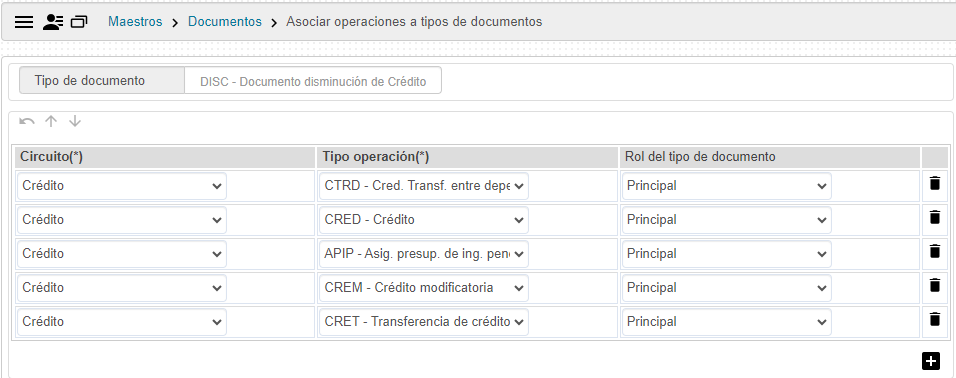Delete the APIP operation row
956x378 pixels.
[935, 252]
